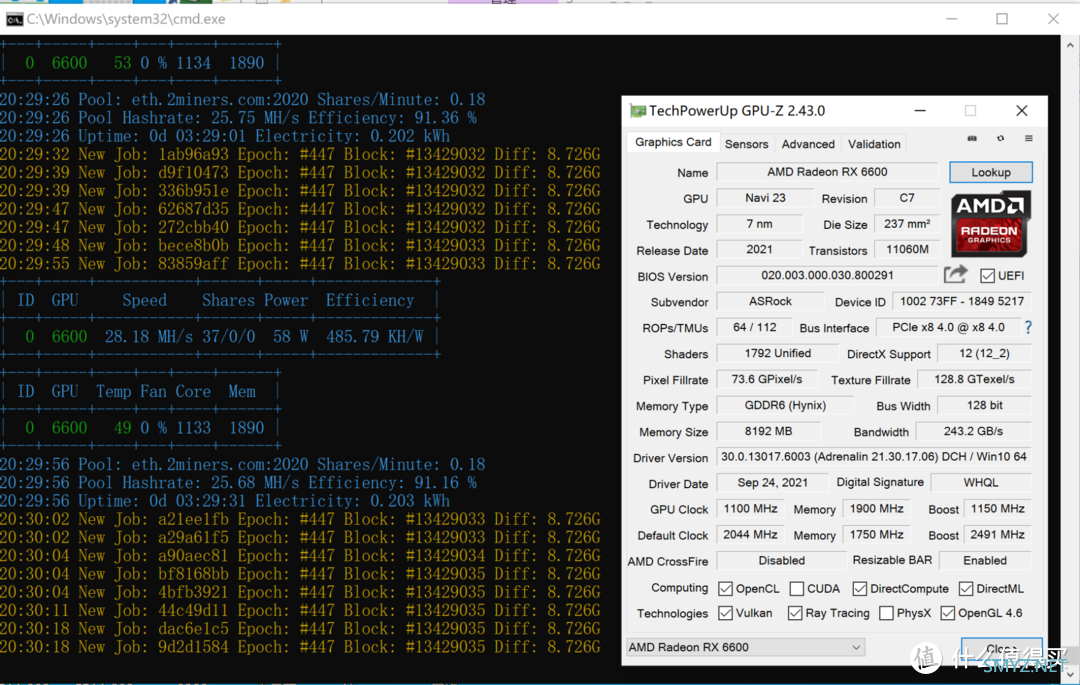Click the GPU-Z screenshot camera icon
Viewport: 1080px width, 685px height.
[972, 138]
